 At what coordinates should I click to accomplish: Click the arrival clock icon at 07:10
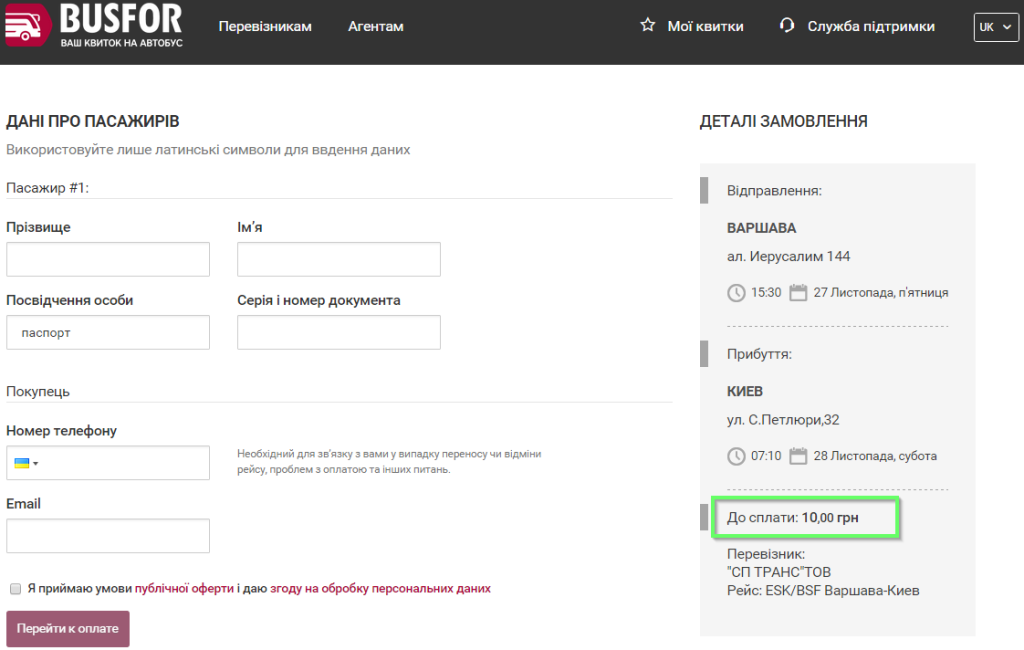pyautogui.click(x=736, y=456)
